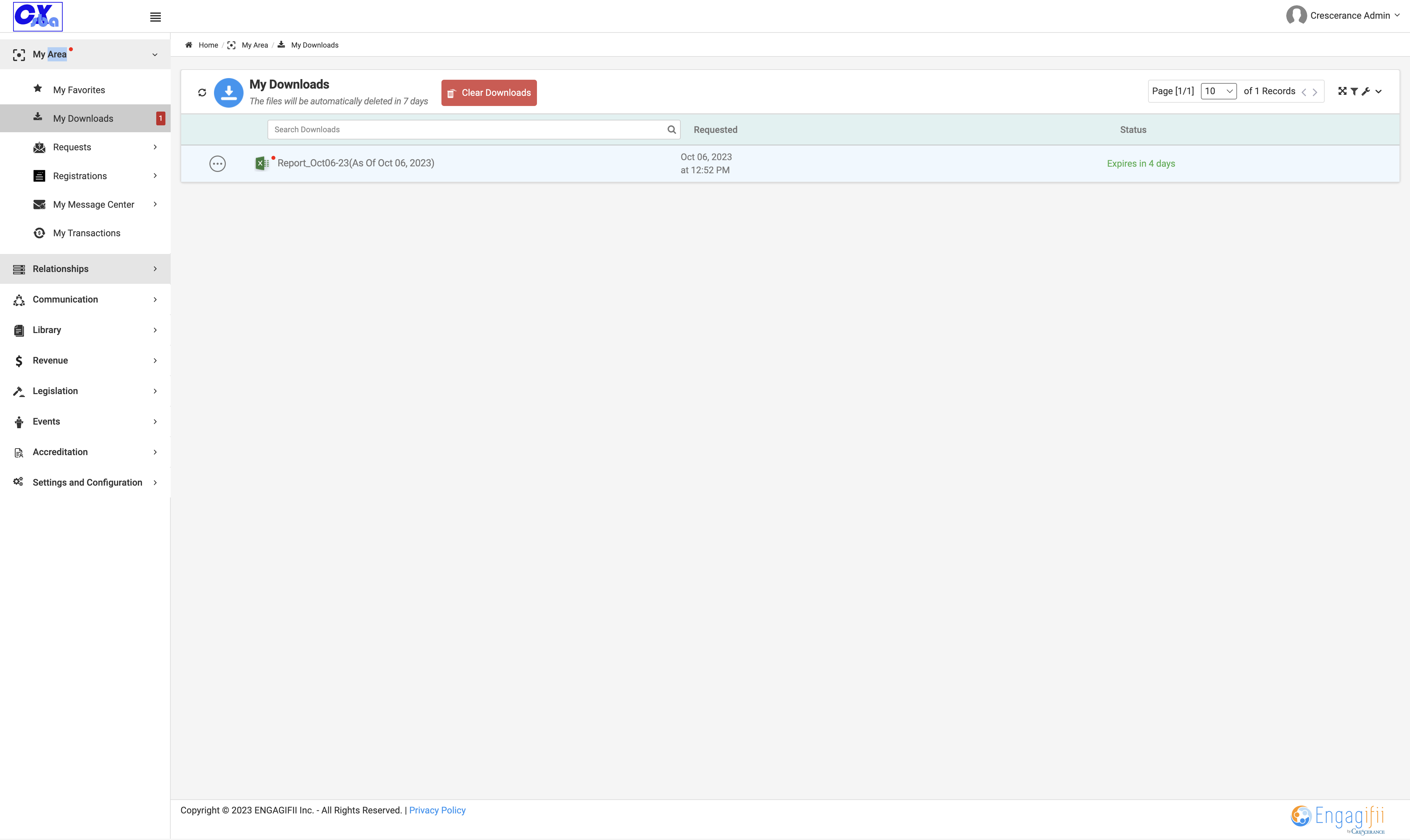The width and height of the screenshot is (1410, 840).
Task: Open Report_Oct06-23(As Of Oct 06, 2023) file
Action: [x=355, y=163]
